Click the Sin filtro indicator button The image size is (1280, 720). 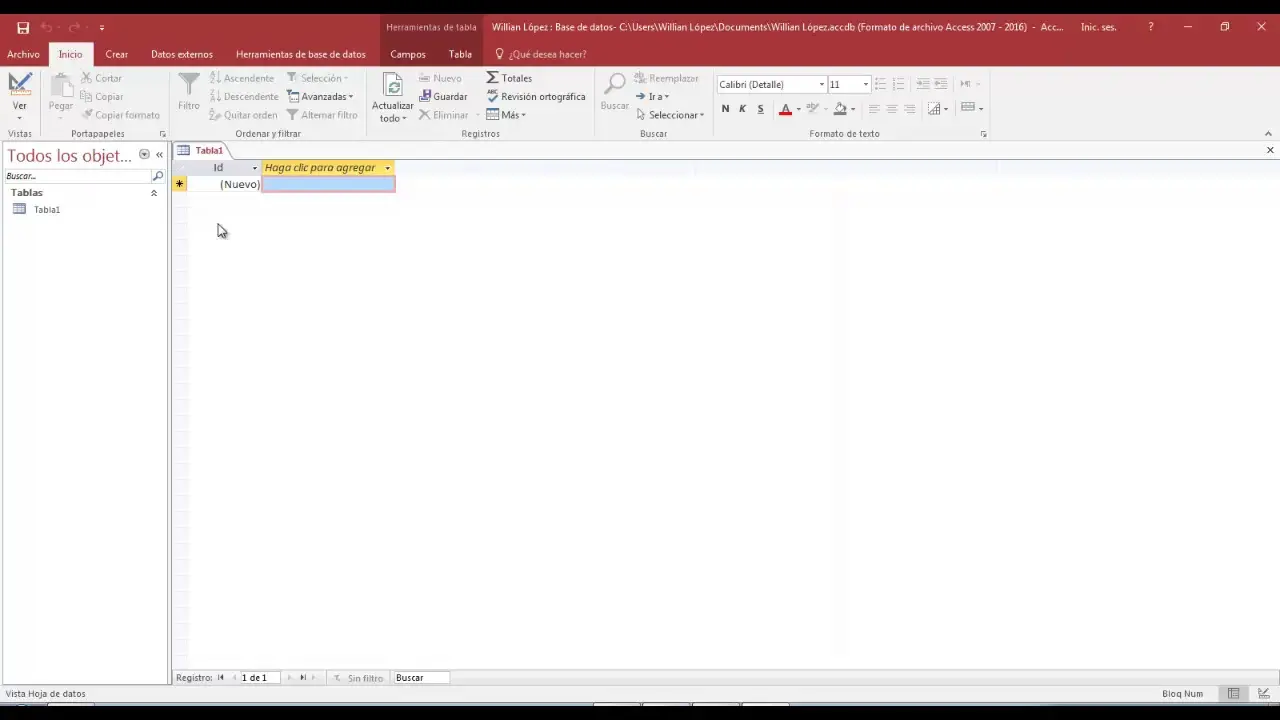pyautogui.click(x=358, y=678)
